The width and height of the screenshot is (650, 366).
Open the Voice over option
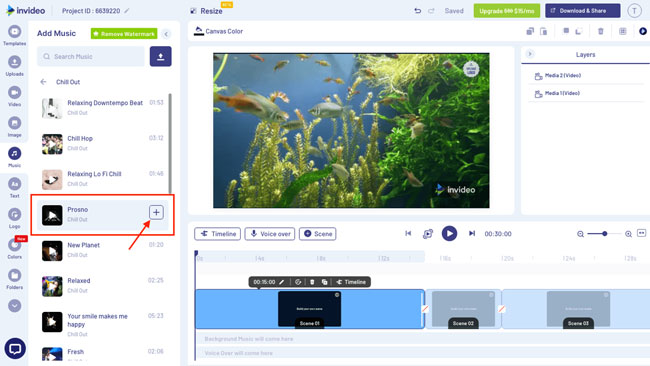(x=270, y=234)
